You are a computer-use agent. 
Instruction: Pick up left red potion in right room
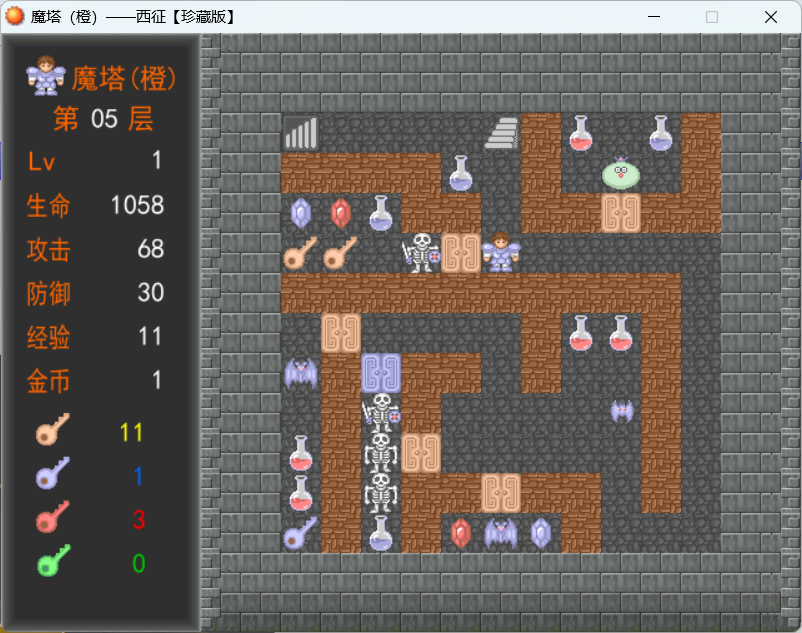tap(581, 333)
